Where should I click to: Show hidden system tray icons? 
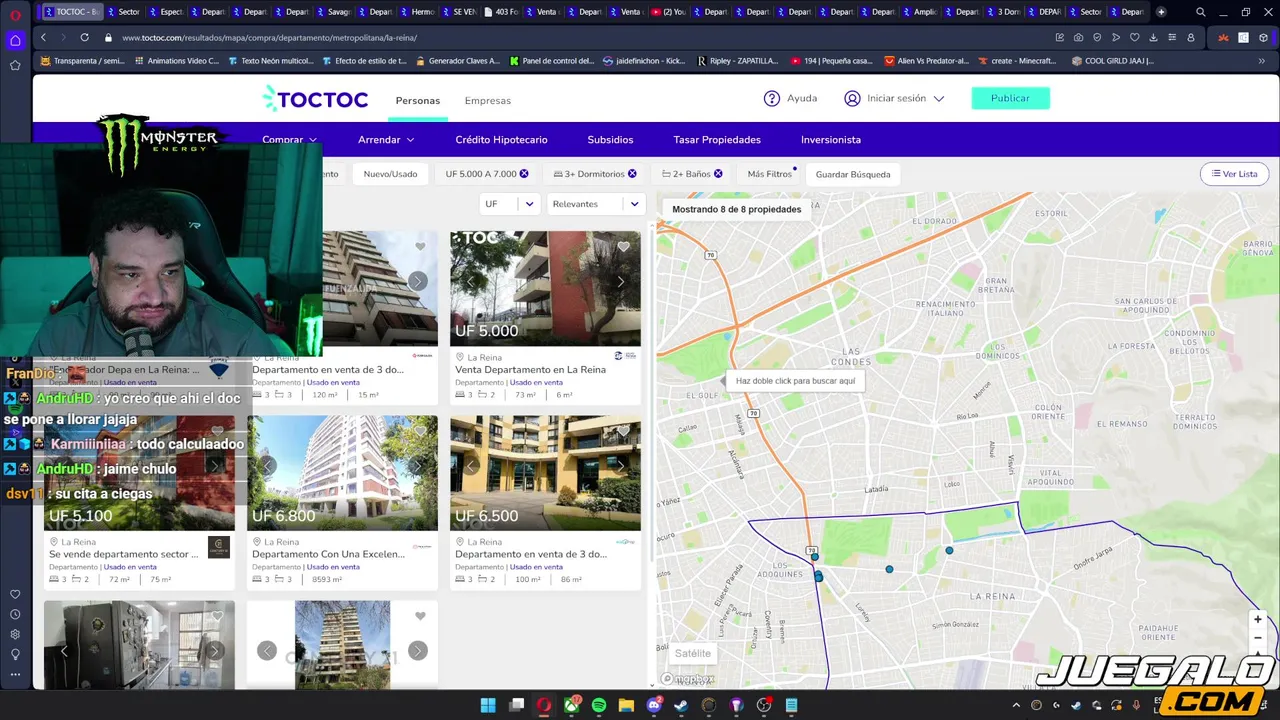1016,706
